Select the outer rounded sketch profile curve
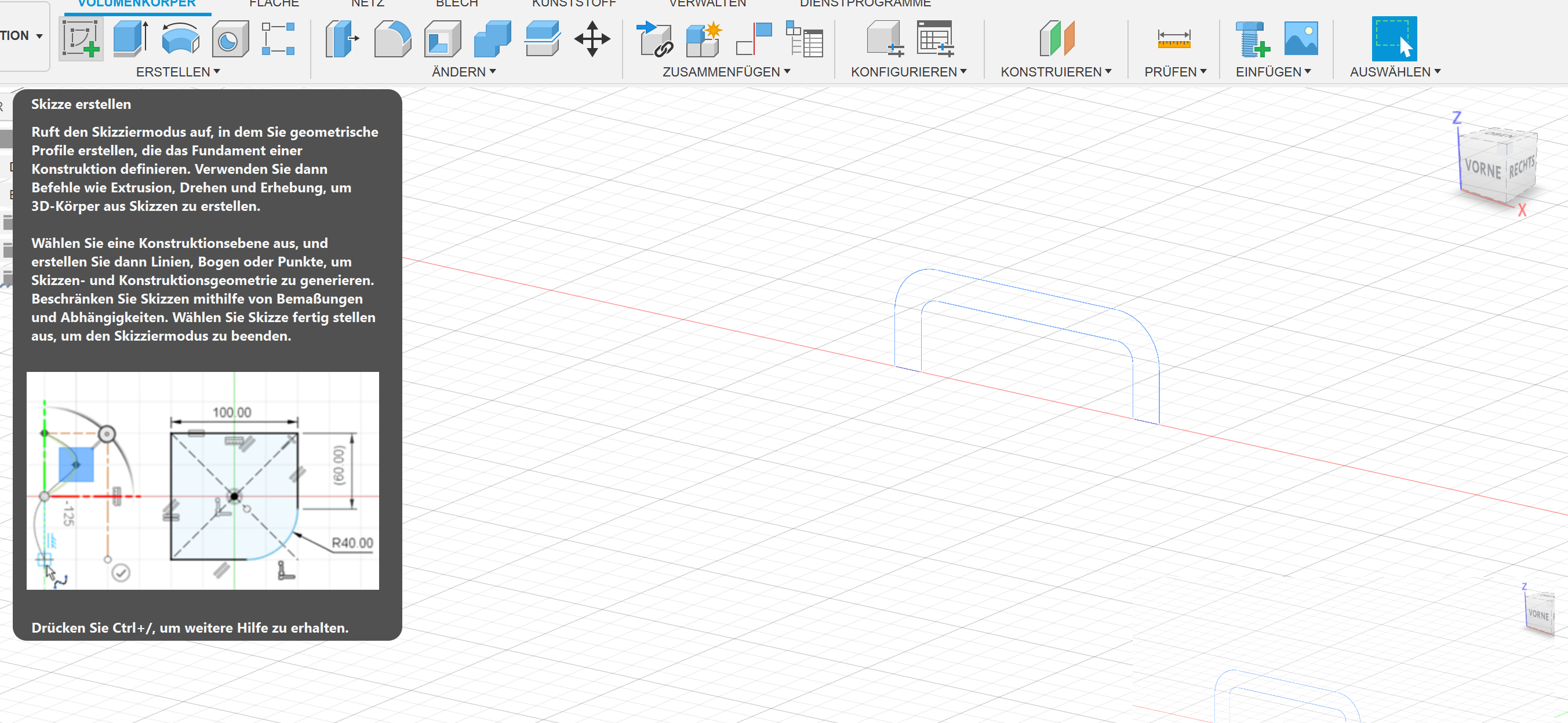Screen dimensions: 1568x723 pyautogui.click(x=1026, y=291)
